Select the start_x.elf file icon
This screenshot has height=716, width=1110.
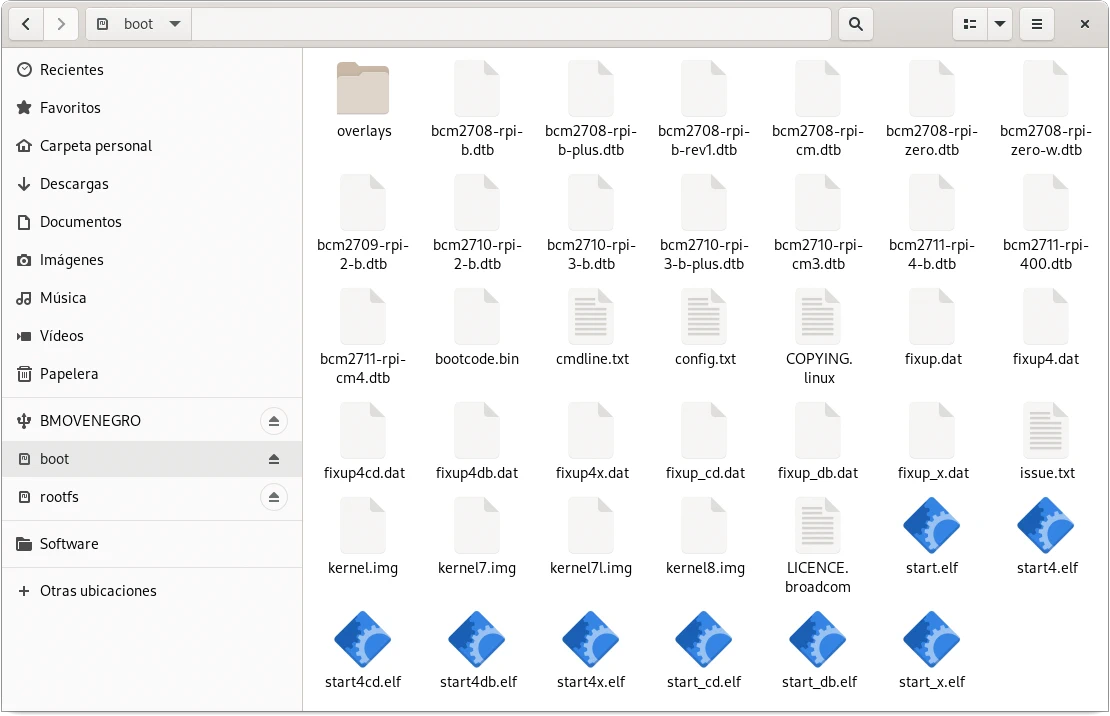click(931, 640)
